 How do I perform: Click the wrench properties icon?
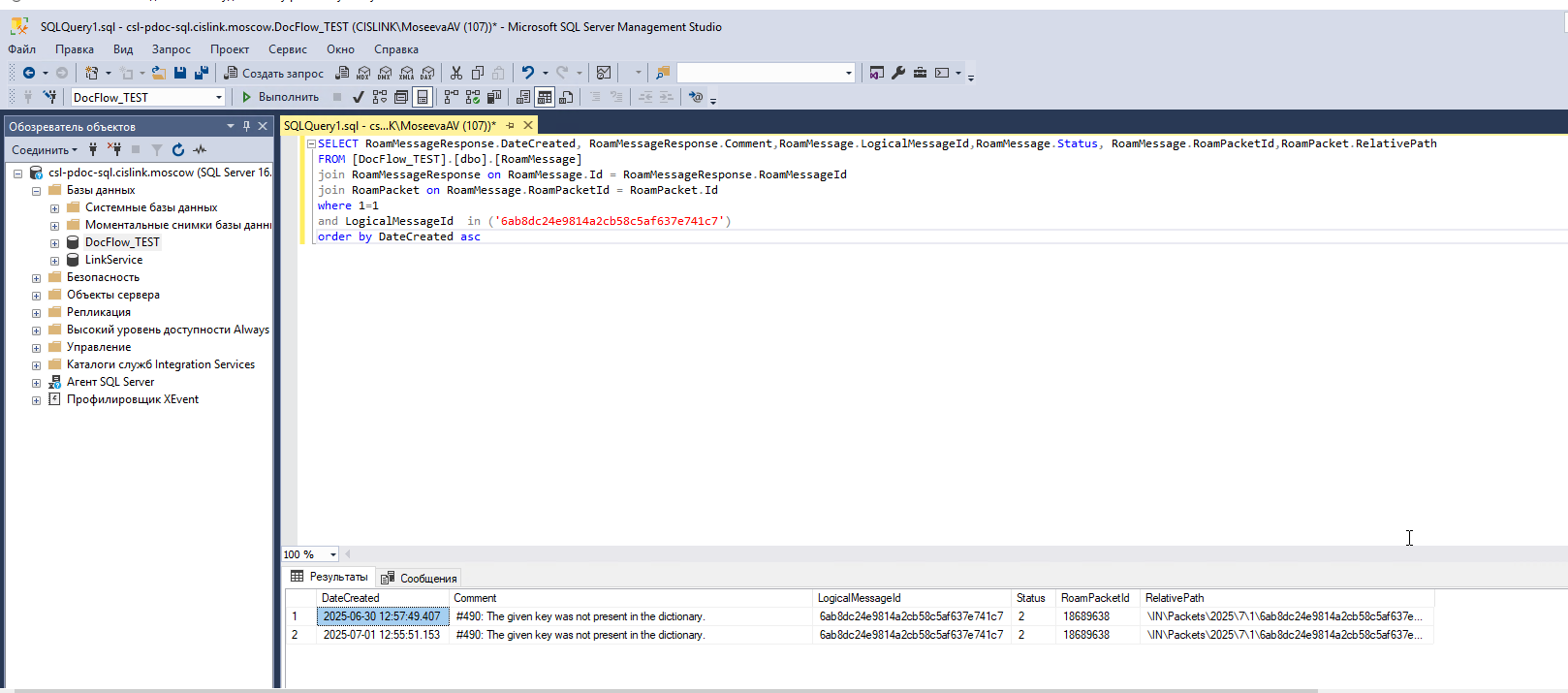pos(898,73)
